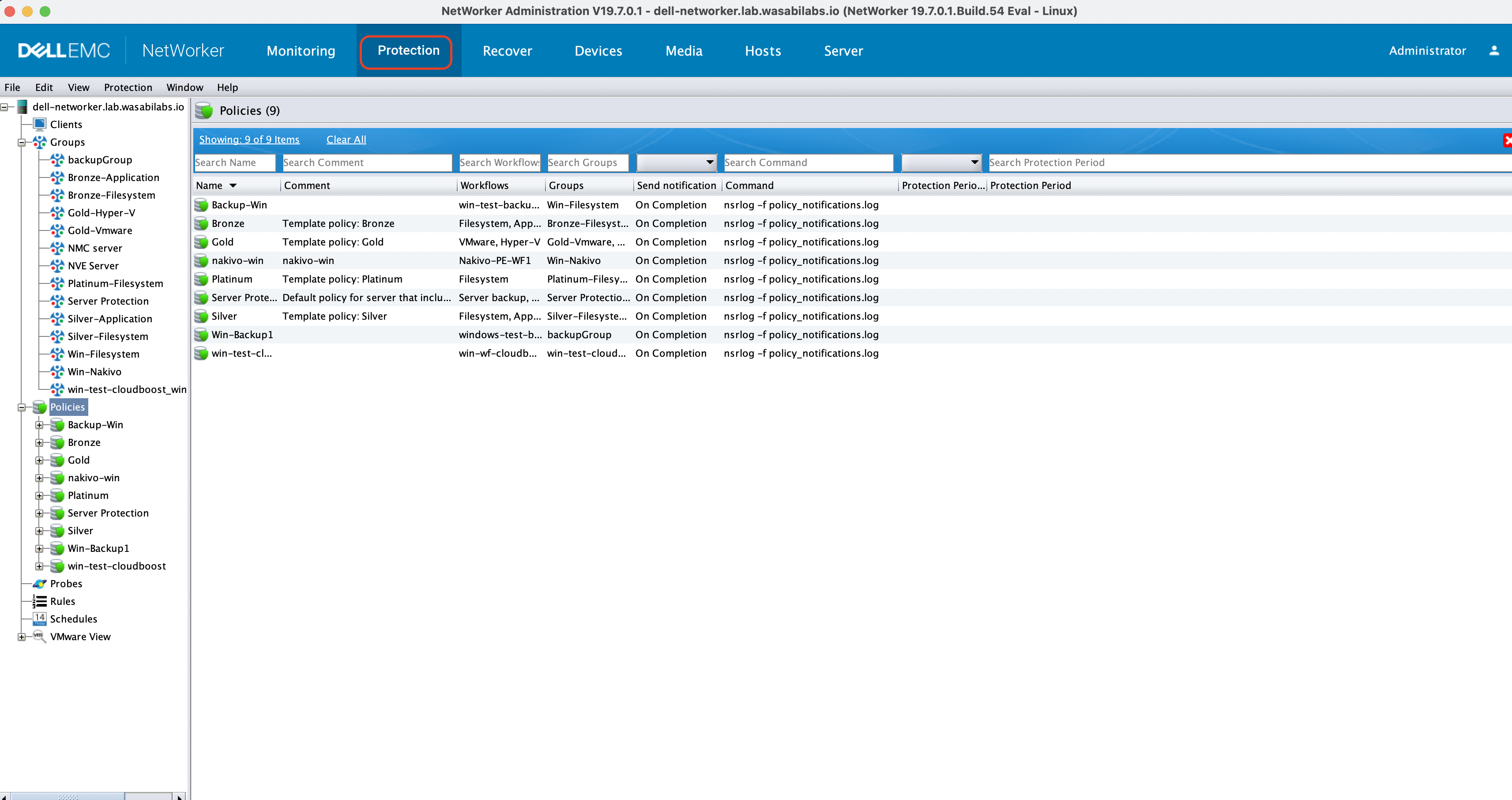This screenshot has height=800, width=1512.
Task: Click the Search Comment filter field
Action: point(368,163)
